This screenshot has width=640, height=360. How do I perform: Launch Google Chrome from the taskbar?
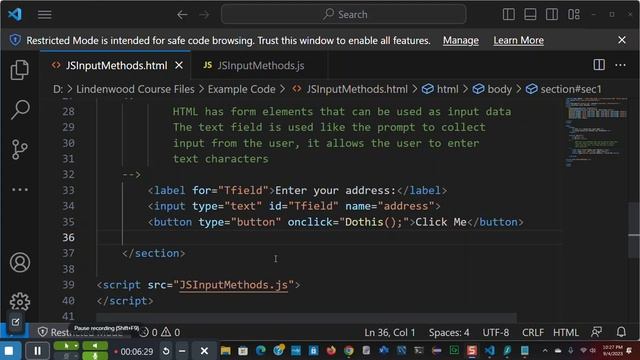[x=349, y=351]
